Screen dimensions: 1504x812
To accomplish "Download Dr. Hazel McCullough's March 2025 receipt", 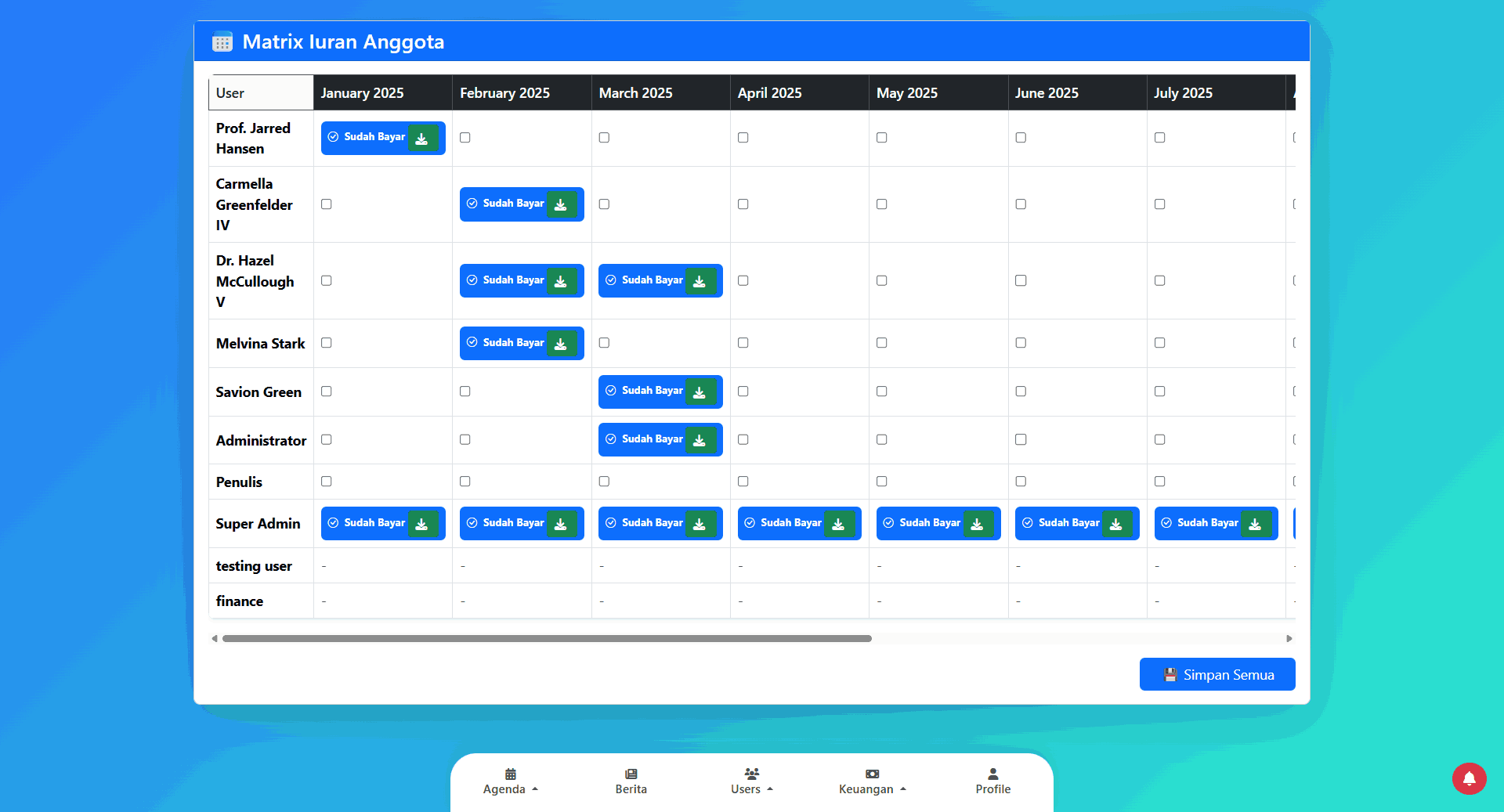I will click(x=700, y=282).
